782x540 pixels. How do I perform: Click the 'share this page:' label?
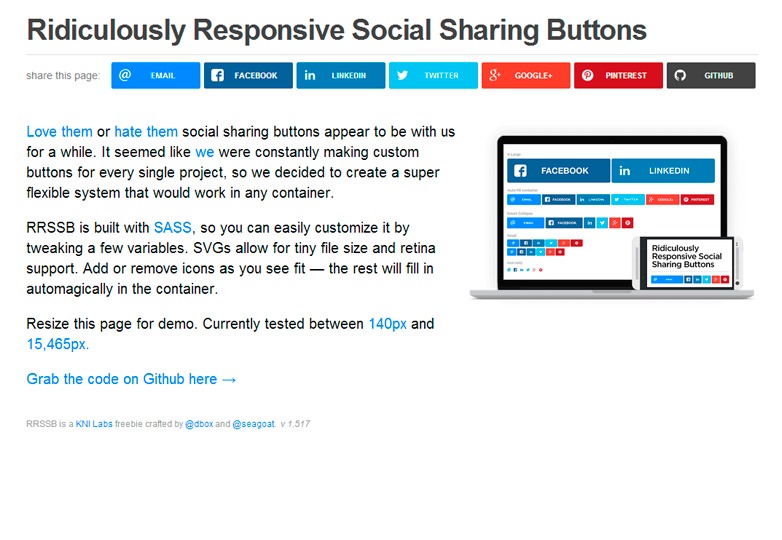[x=63, y=76]
